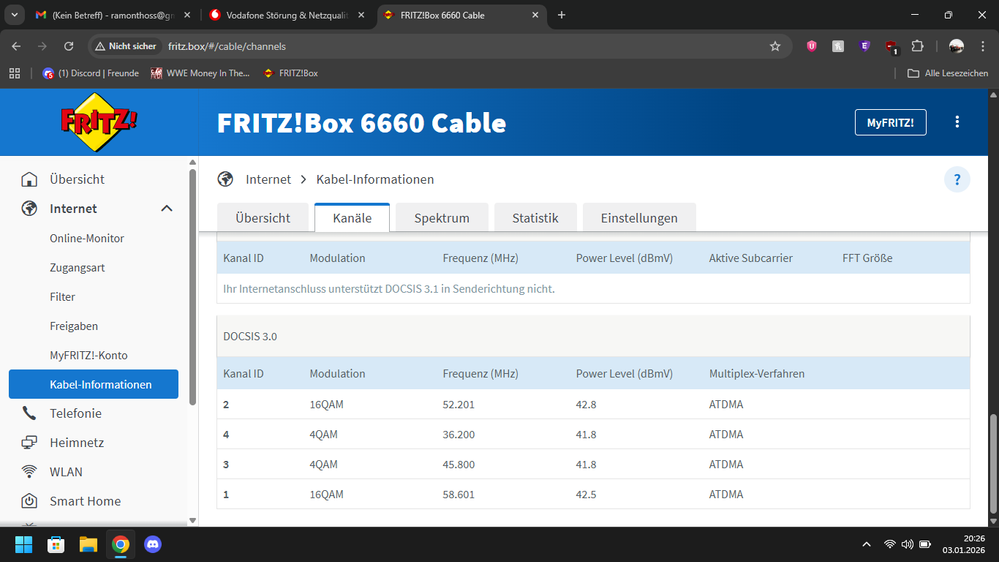The image size is (999, 562).
Task: Click the frequency value 52.201
Action: click(459, 405)
